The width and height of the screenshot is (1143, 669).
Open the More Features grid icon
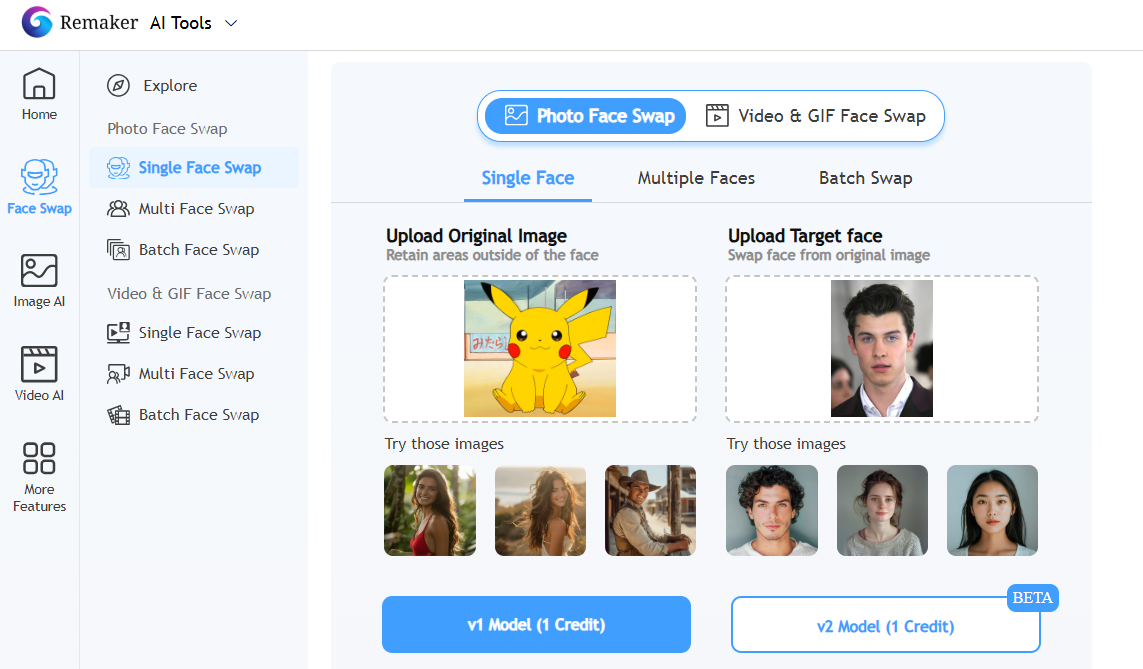point(39,458)
